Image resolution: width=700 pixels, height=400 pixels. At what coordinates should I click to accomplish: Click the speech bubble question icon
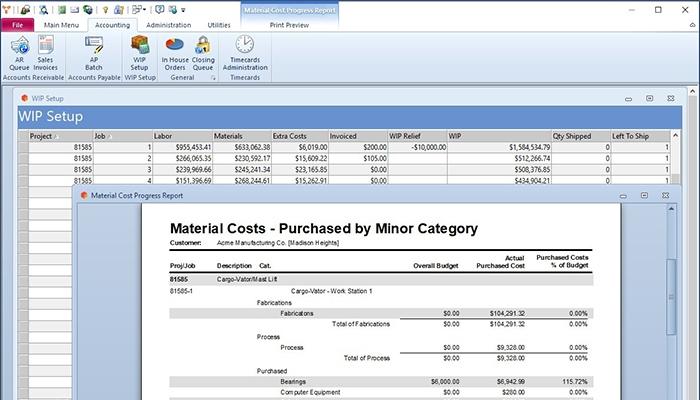159,9
